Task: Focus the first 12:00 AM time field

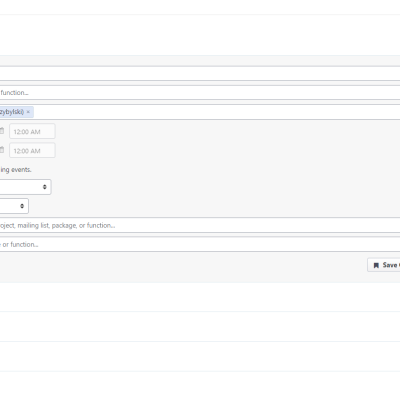Action: coord(32,131)
